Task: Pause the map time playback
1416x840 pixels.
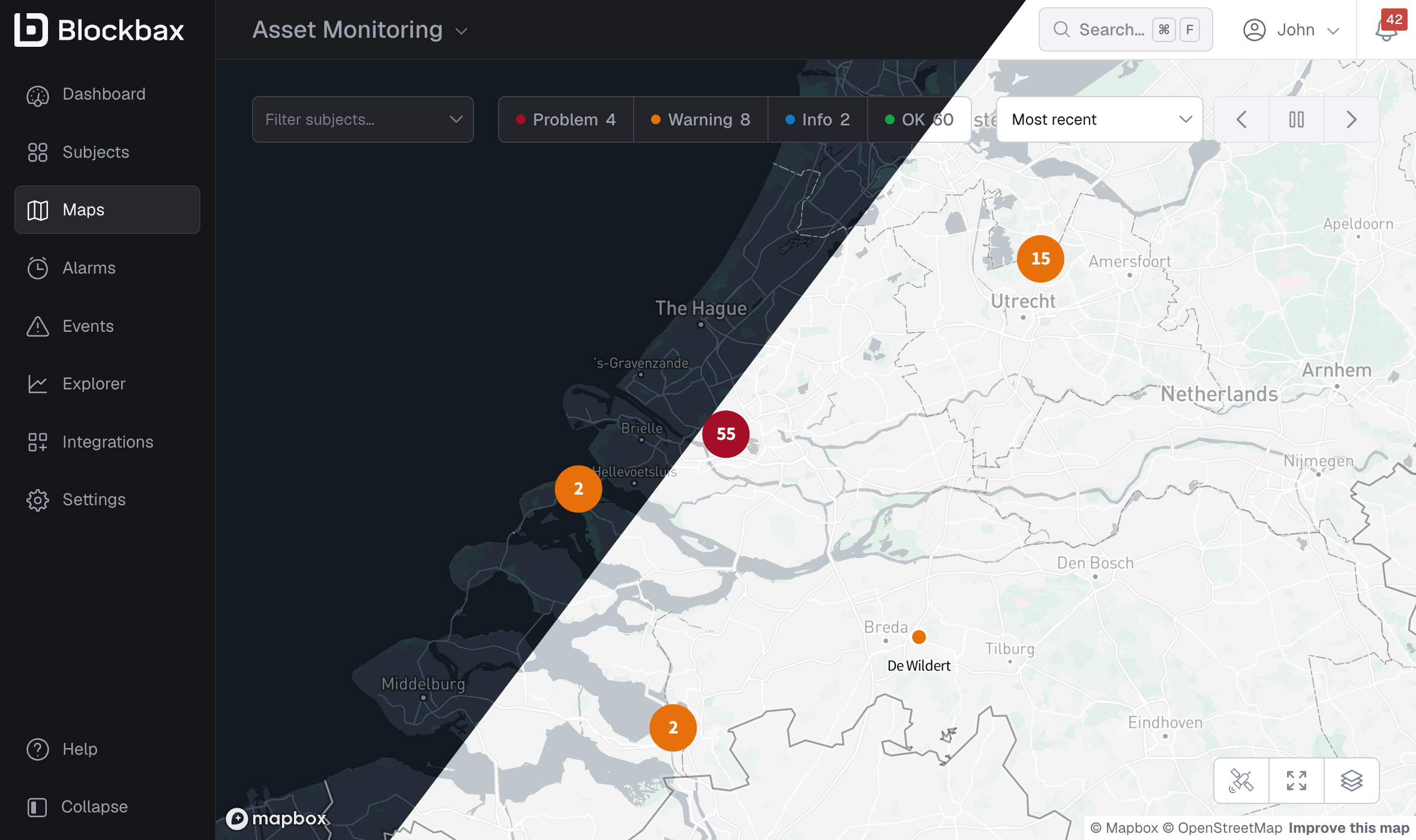Action: coord(1297,119)
